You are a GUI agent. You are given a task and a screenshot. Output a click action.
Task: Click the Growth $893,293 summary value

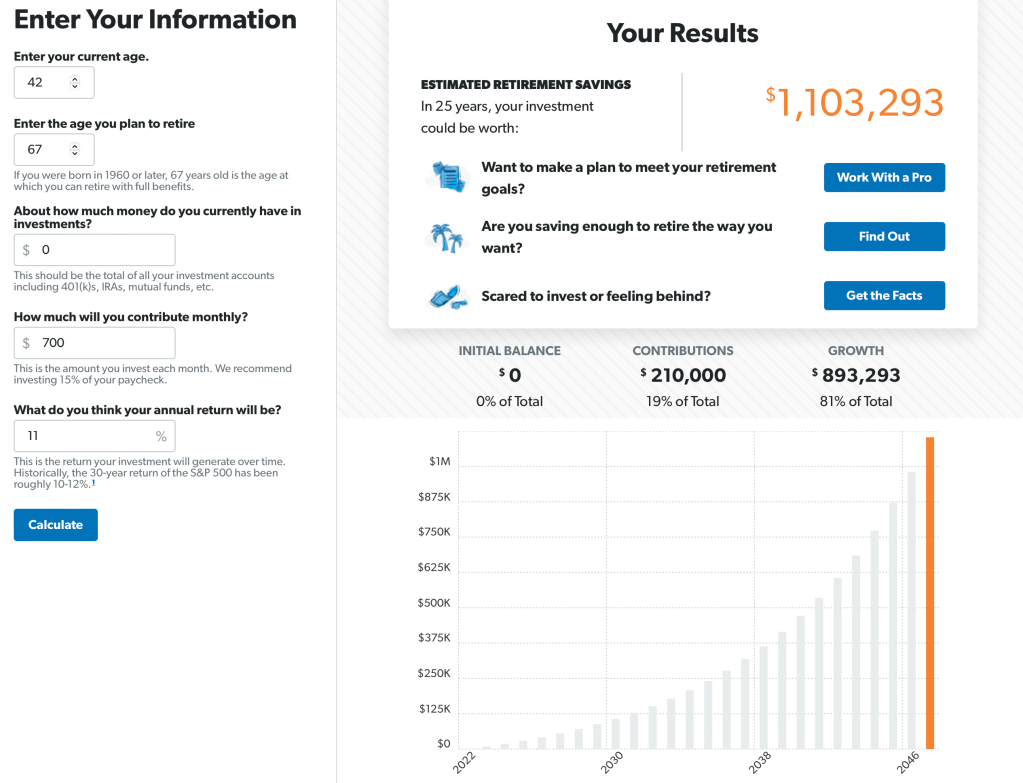[856, 376]
